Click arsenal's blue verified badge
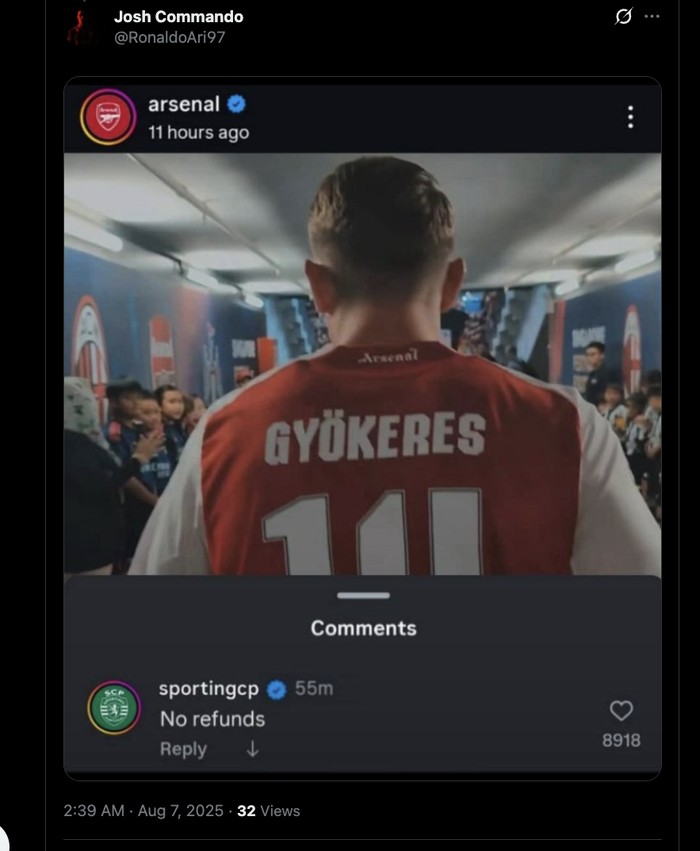 (x=234, y=103)
